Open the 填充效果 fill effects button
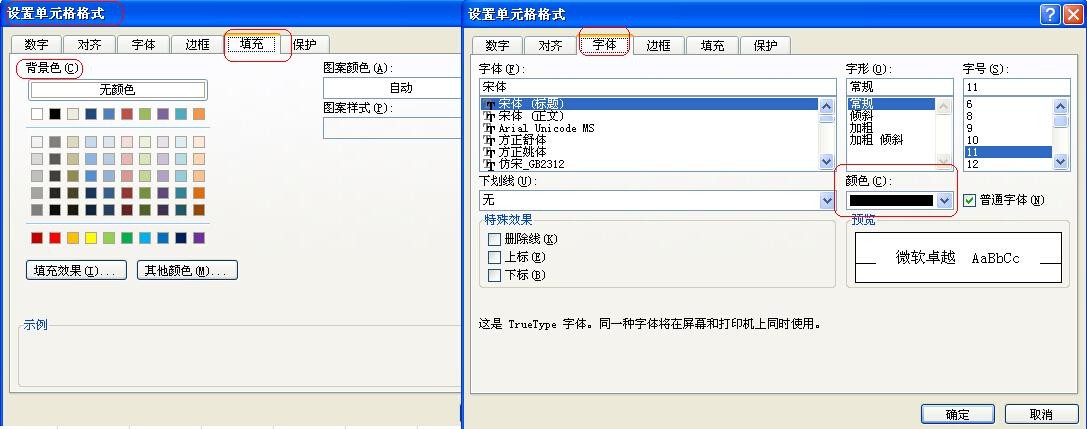The width and height of the screenshot is (1087, 429). click(76, 270)
